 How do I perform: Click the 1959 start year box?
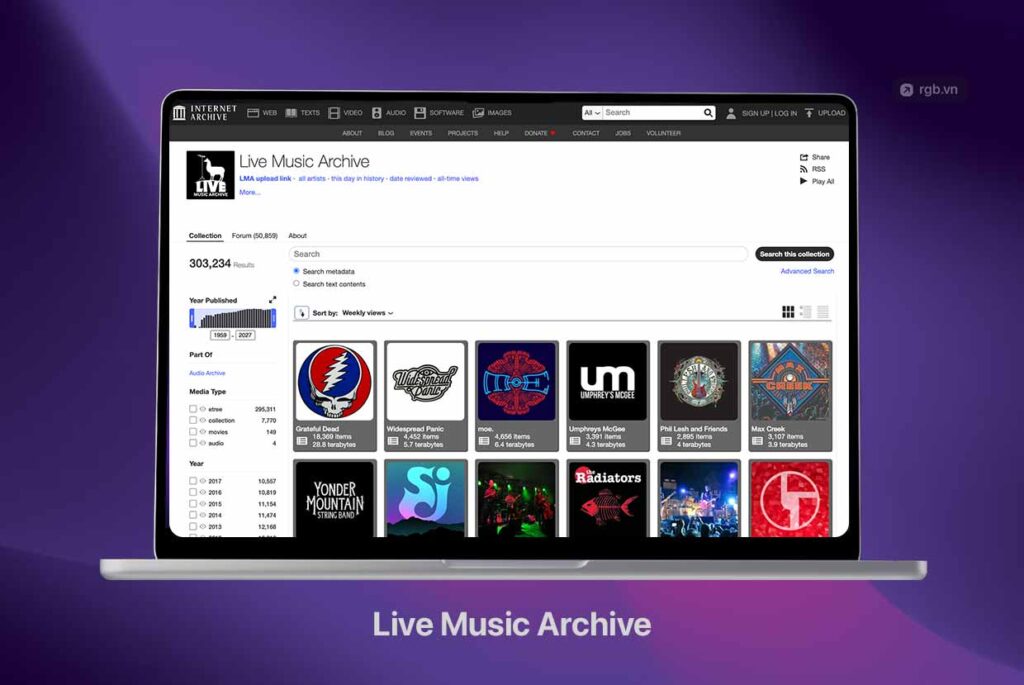[220, 335]
